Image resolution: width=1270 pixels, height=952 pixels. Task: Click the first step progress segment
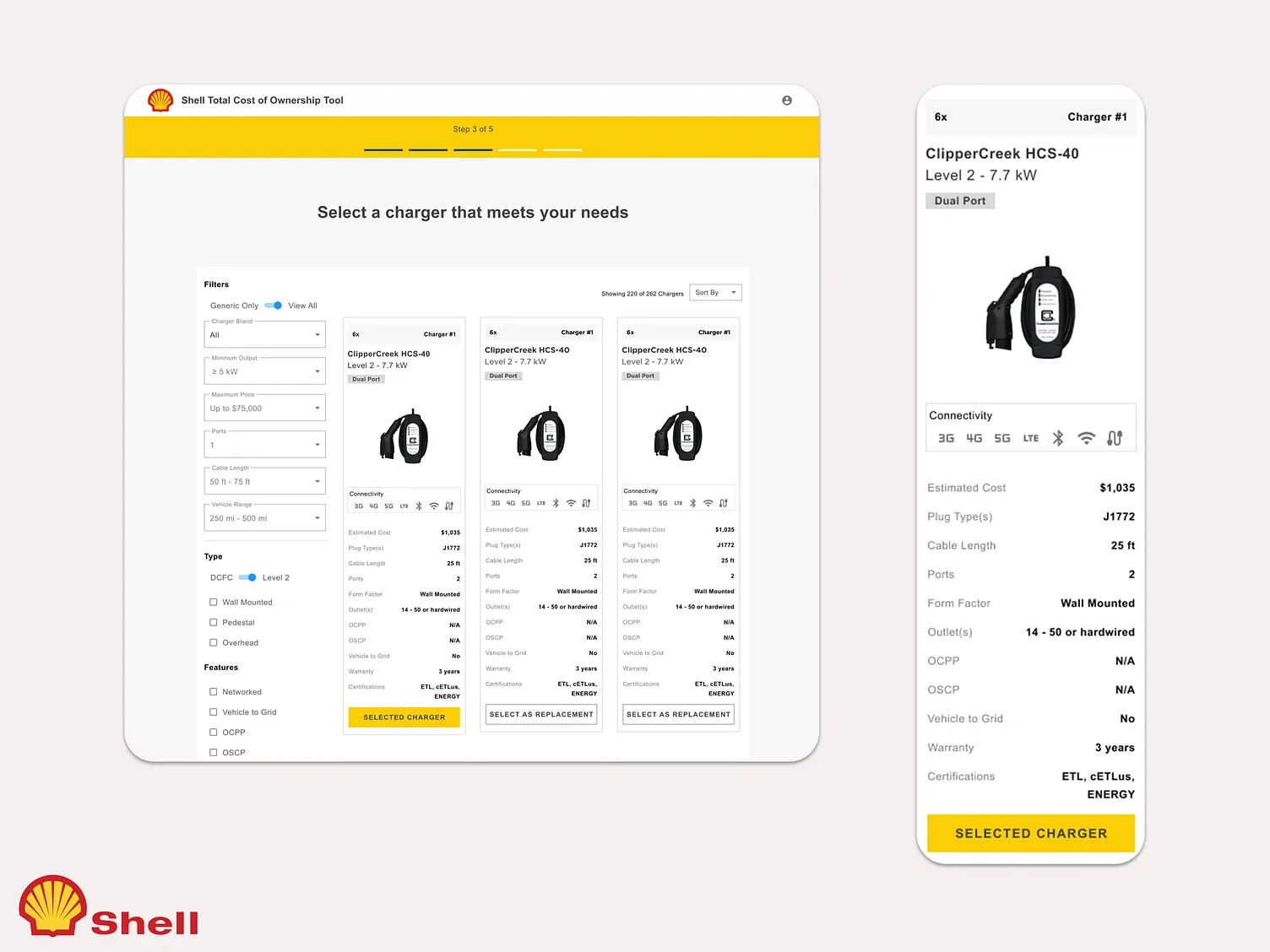coord(383,149)
